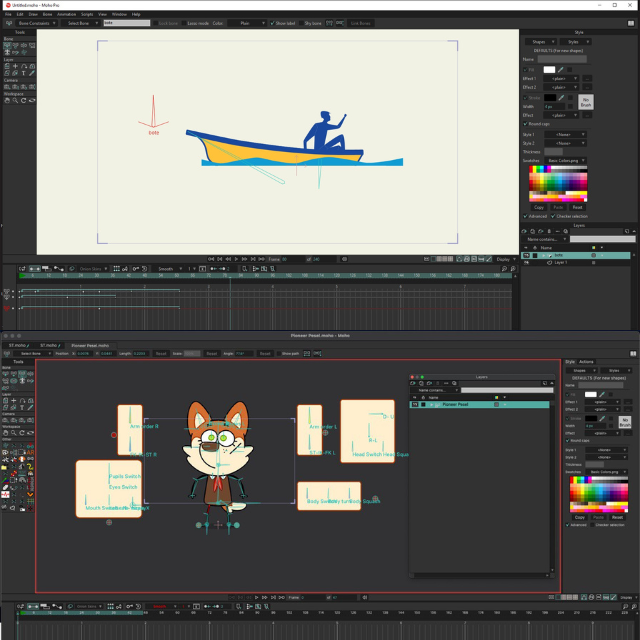Switch to the Actions tab in the bottom window
The height and width of the screenshot is (640, 640).
[x=586, y=362]
